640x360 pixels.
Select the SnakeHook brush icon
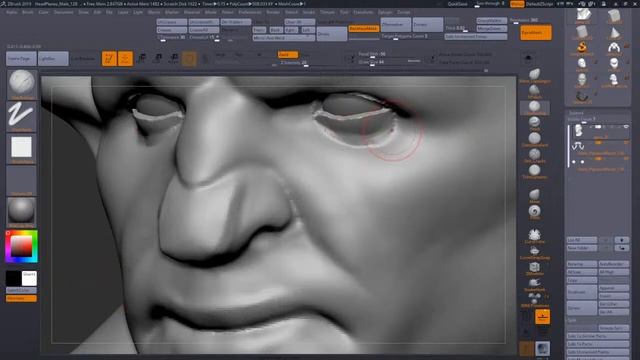pos(534,284)
